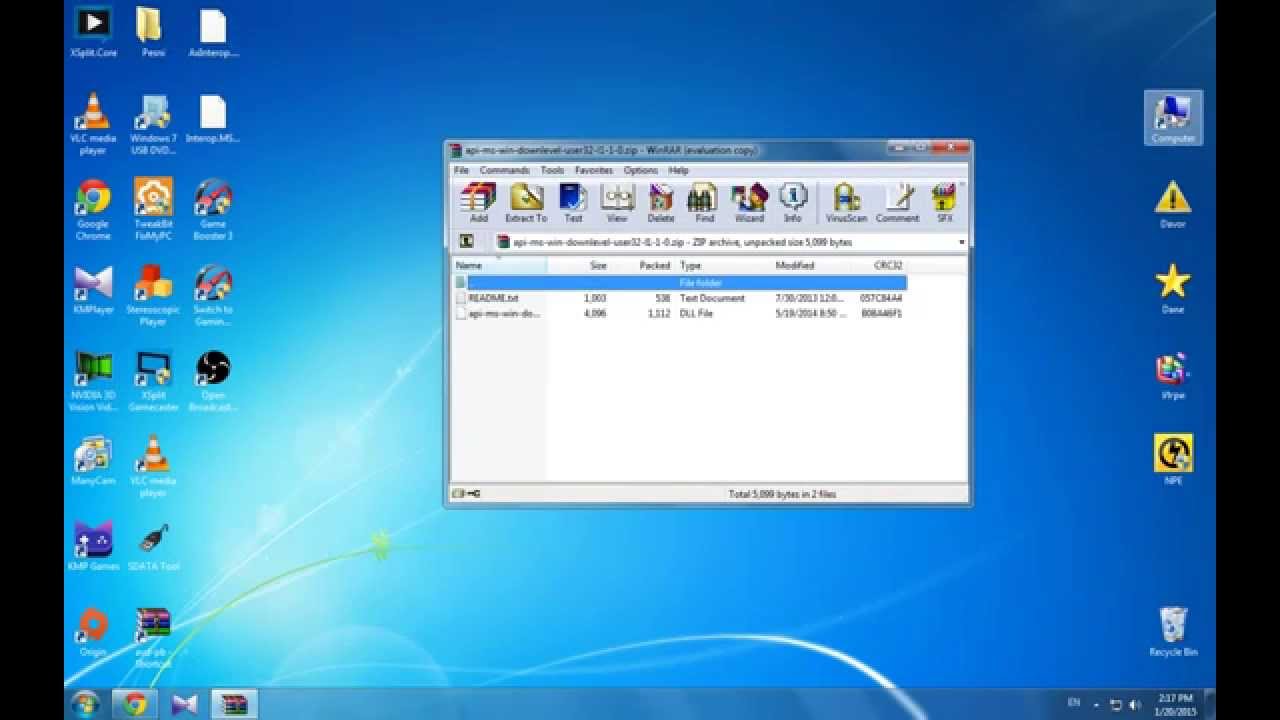Screen dimensions: 1280x720
Task: Select Computer icon on desktop
Action: pos(1173,118)
